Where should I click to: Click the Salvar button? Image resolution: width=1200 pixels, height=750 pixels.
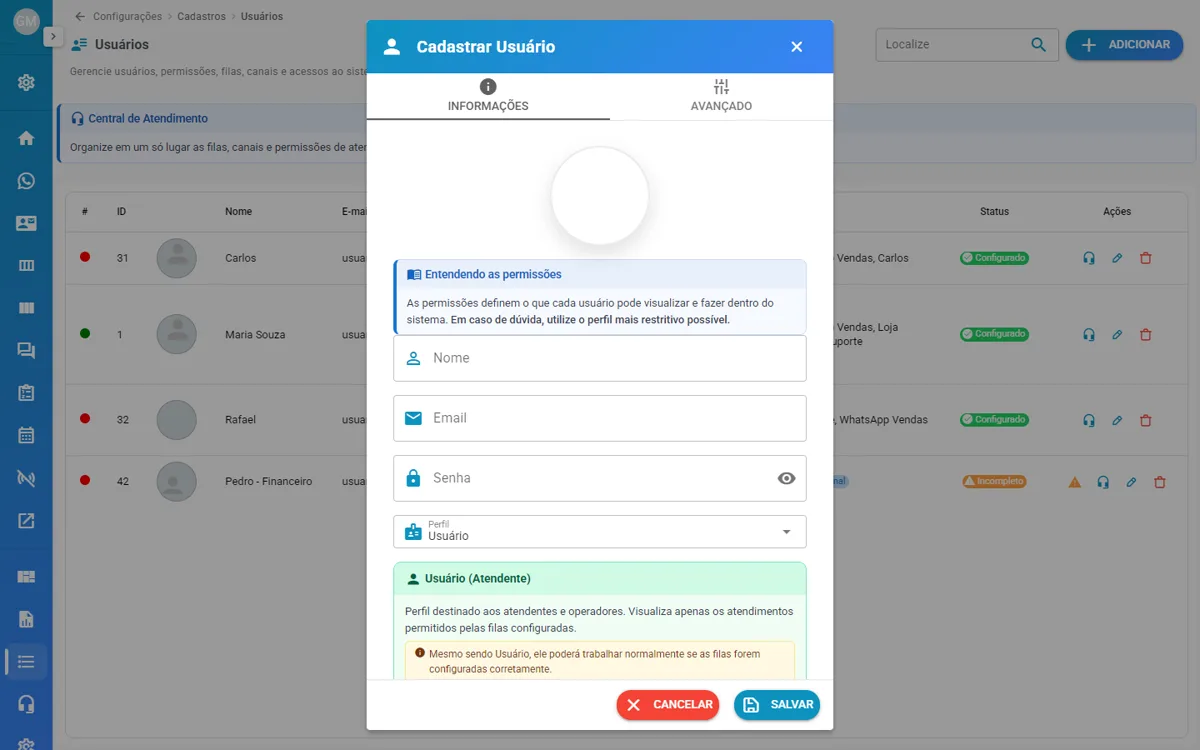click(777, 705)
